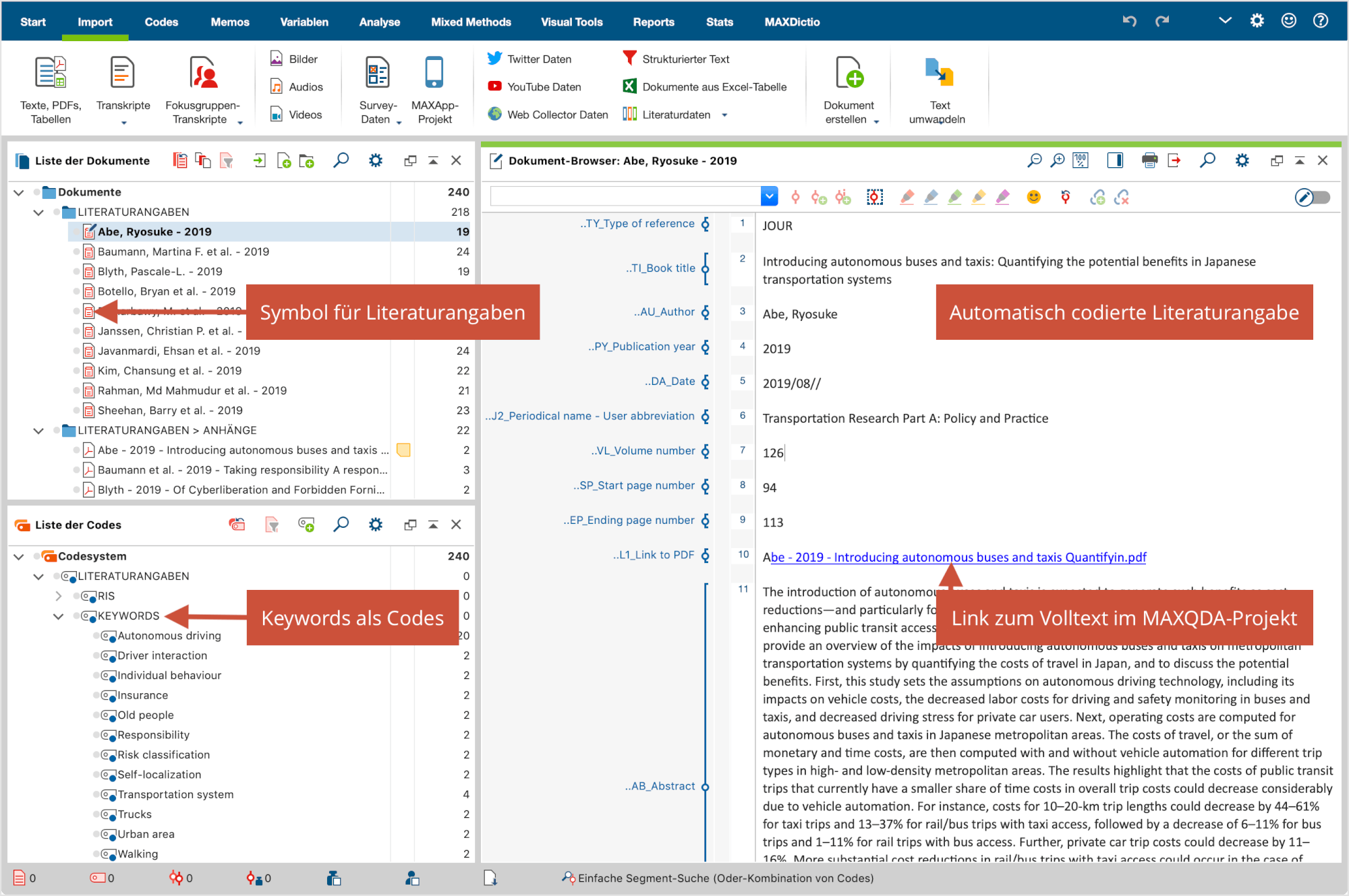Screen dimensions: 1349x896
Task: Code with red highlighter
Action: [907, 197]
